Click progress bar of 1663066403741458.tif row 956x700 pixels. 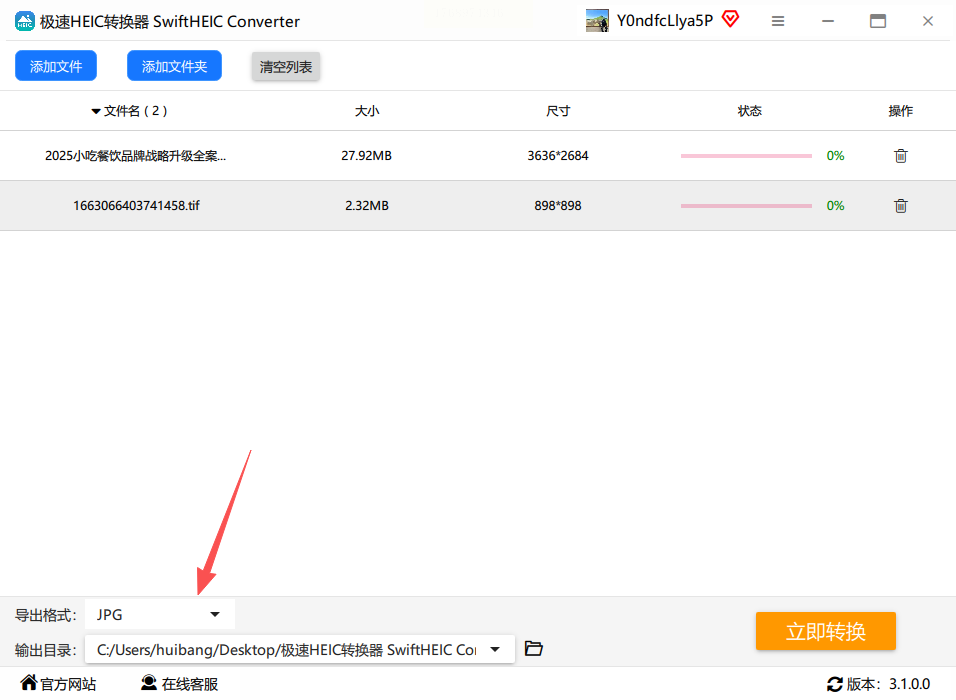click(746, 206)
